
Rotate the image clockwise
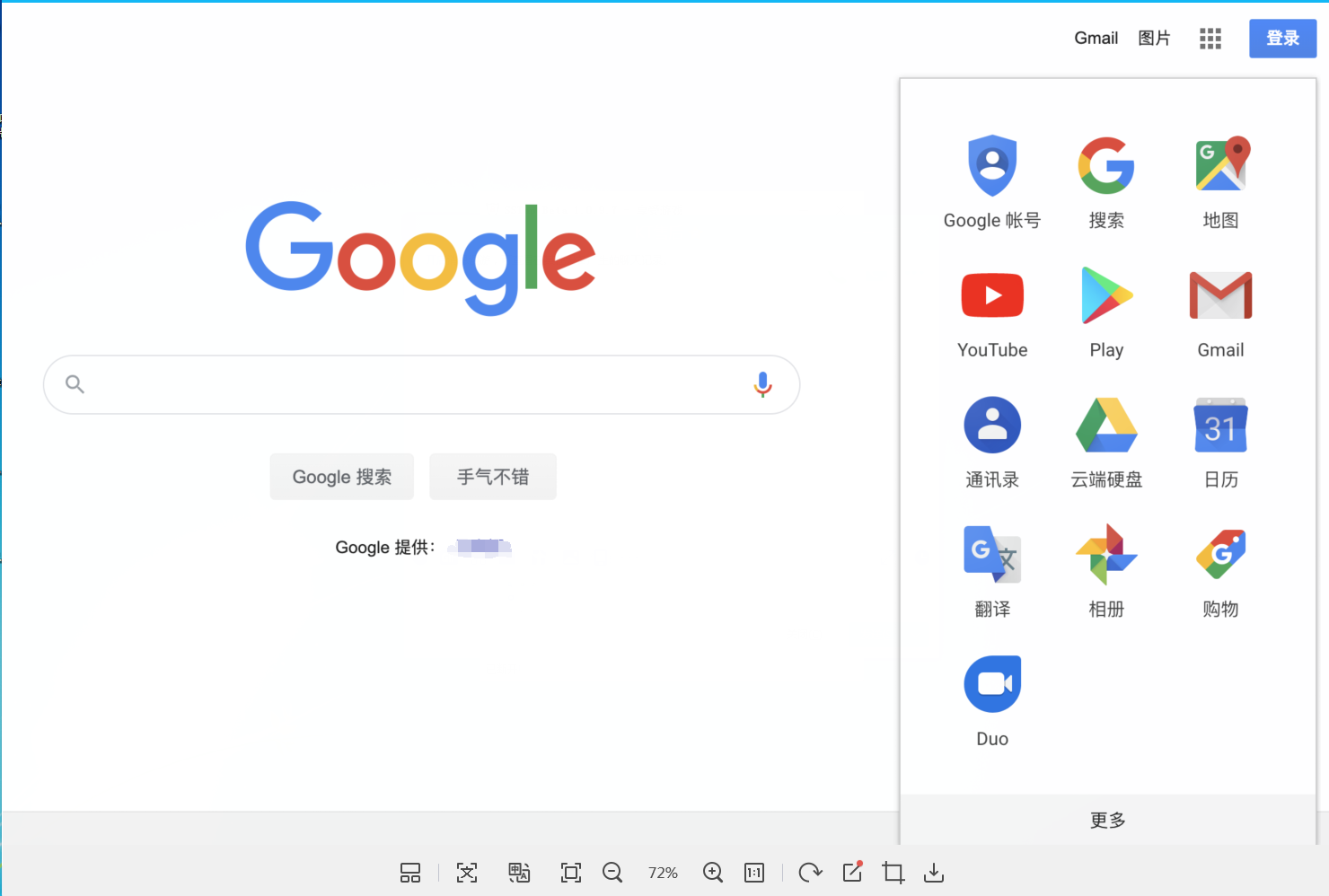click(810, 873)
